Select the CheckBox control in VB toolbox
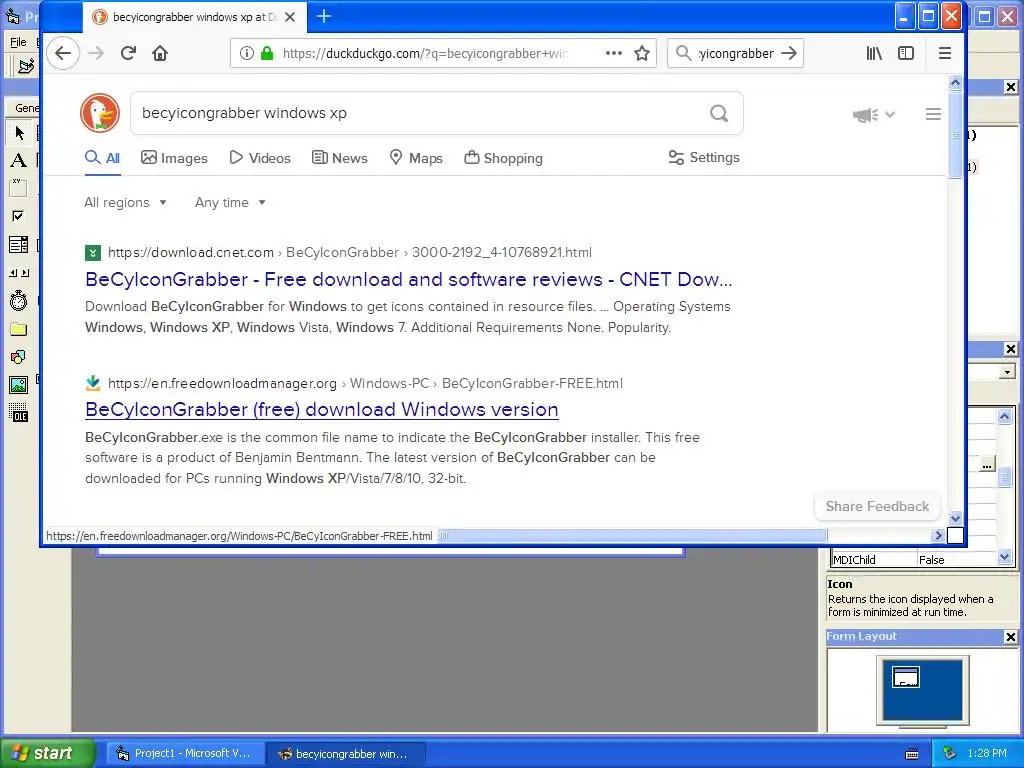The height and width of the screenshot is (768, 1024). 18,216
